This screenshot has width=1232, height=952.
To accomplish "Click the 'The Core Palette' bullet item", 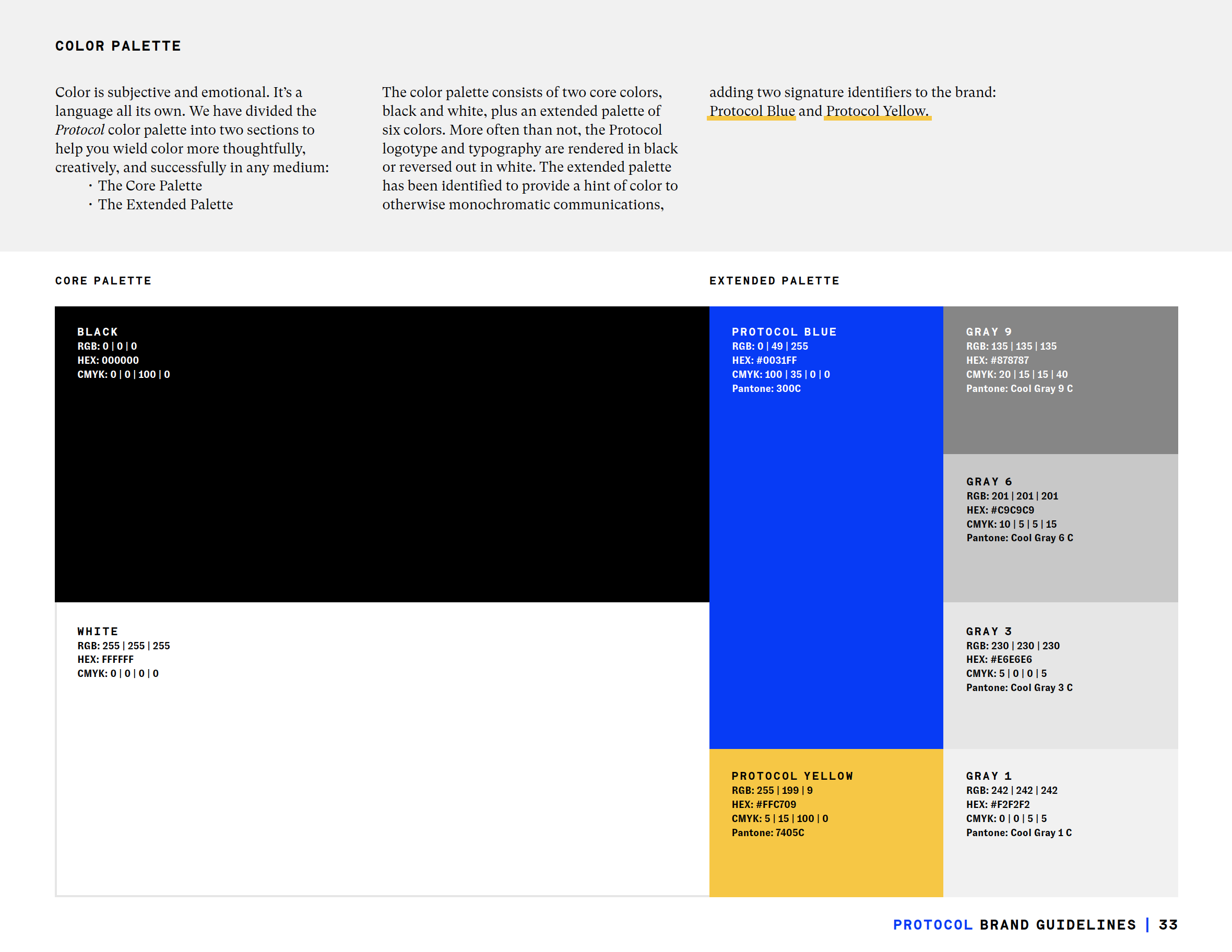I will 150,186.
